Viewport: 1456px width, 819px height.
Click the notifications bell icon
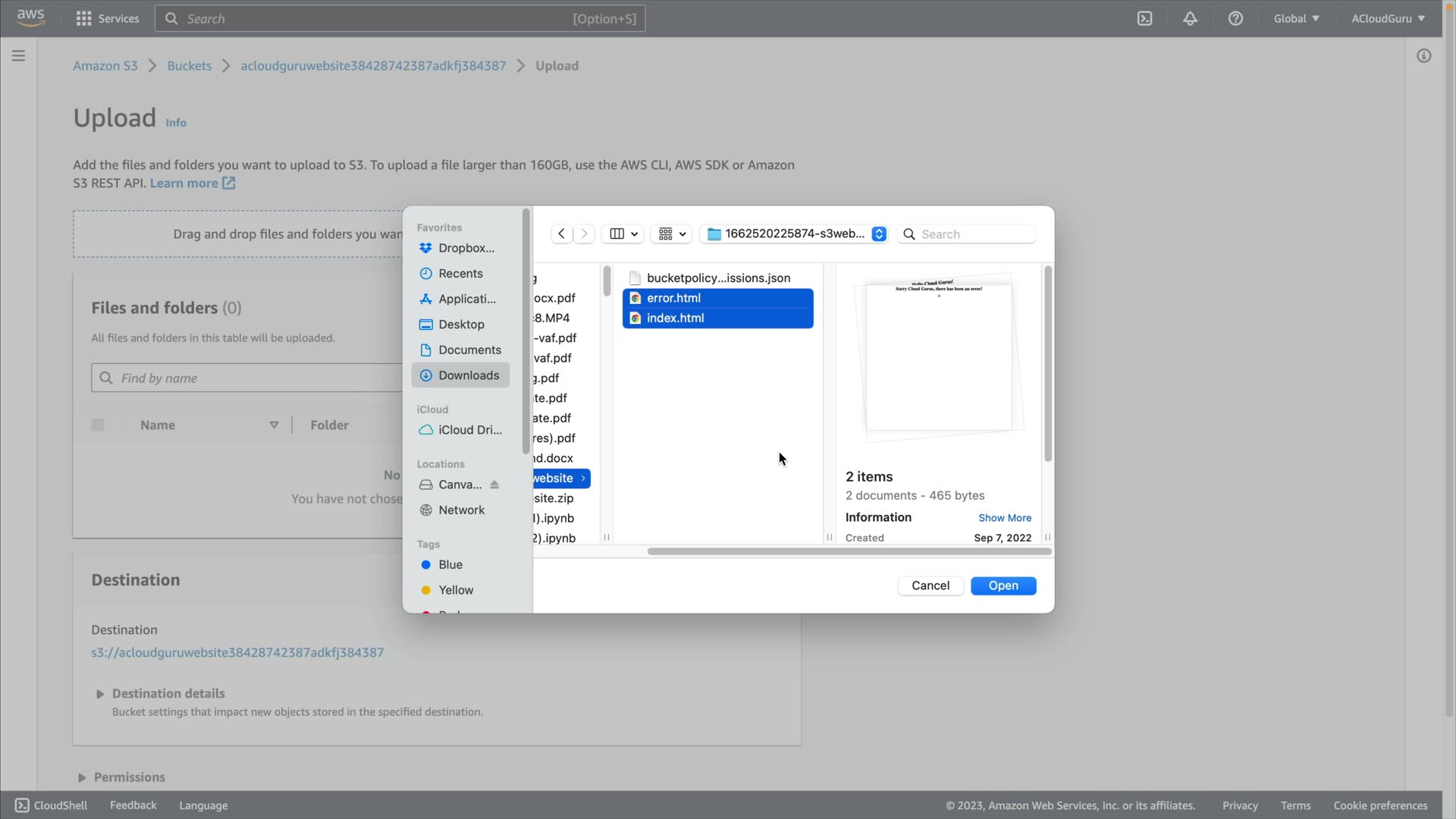[1190, 19]
